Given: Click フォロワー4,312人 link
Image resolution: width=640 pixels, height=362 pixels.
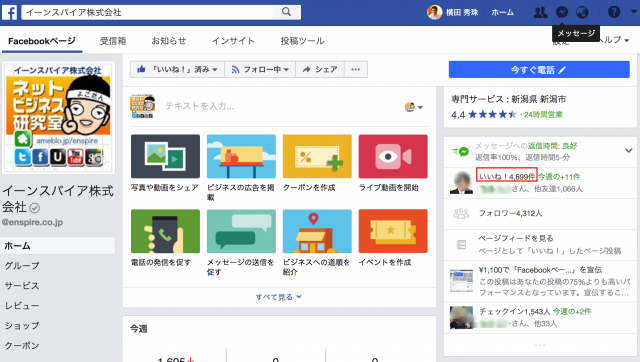Looking at the screenshot, I should (x=510, y=213).
